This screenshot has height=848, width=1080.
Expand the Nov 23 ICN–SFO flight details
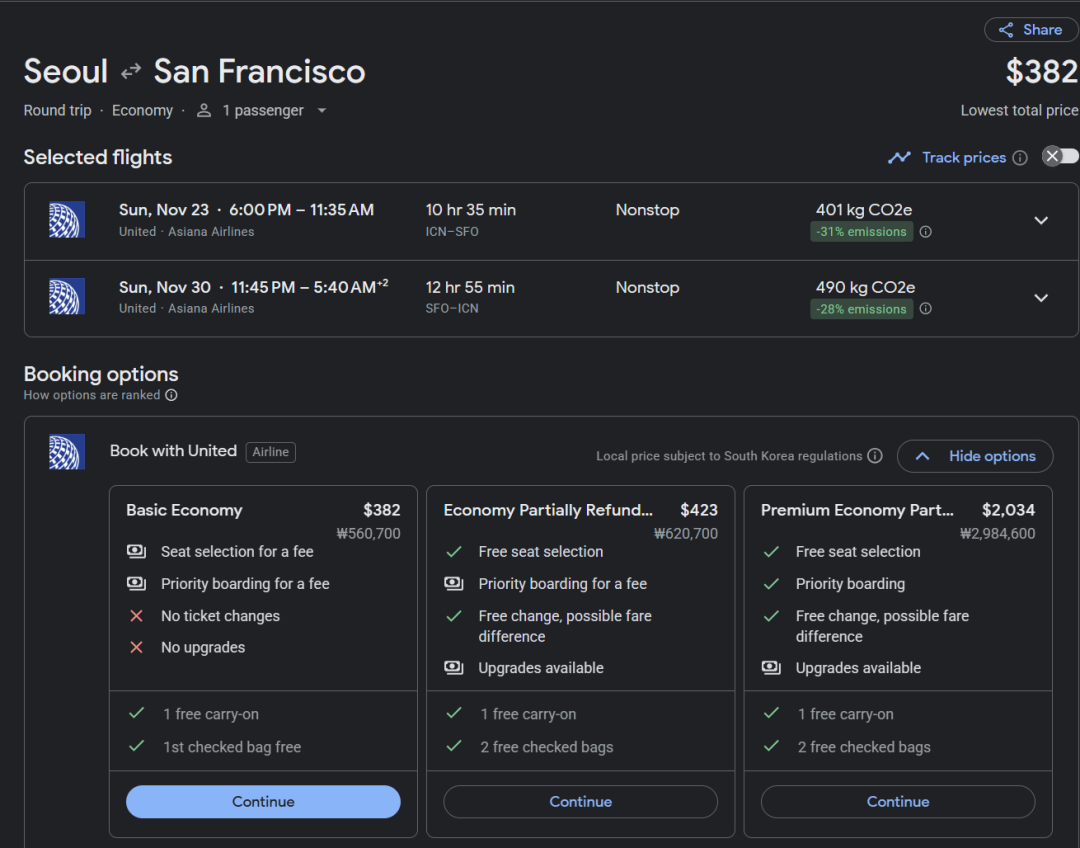[x=1041, y=221]
